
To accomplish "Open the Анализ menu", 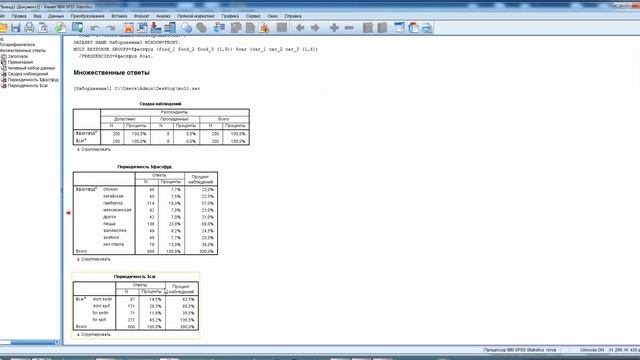I will (163, 16).
